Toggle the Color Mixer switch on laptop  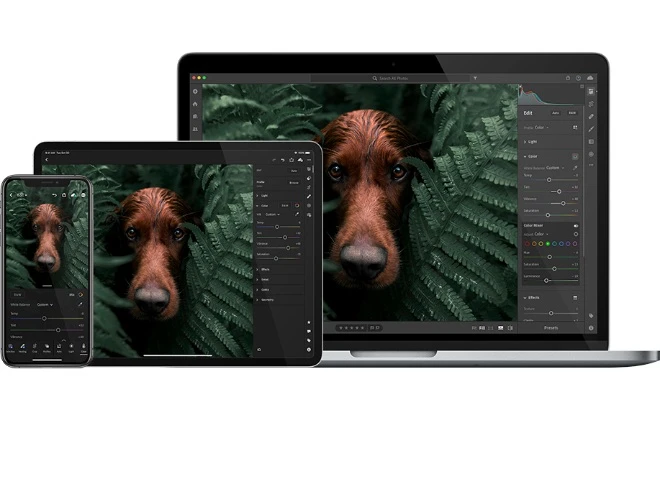(x=576, y=226)
